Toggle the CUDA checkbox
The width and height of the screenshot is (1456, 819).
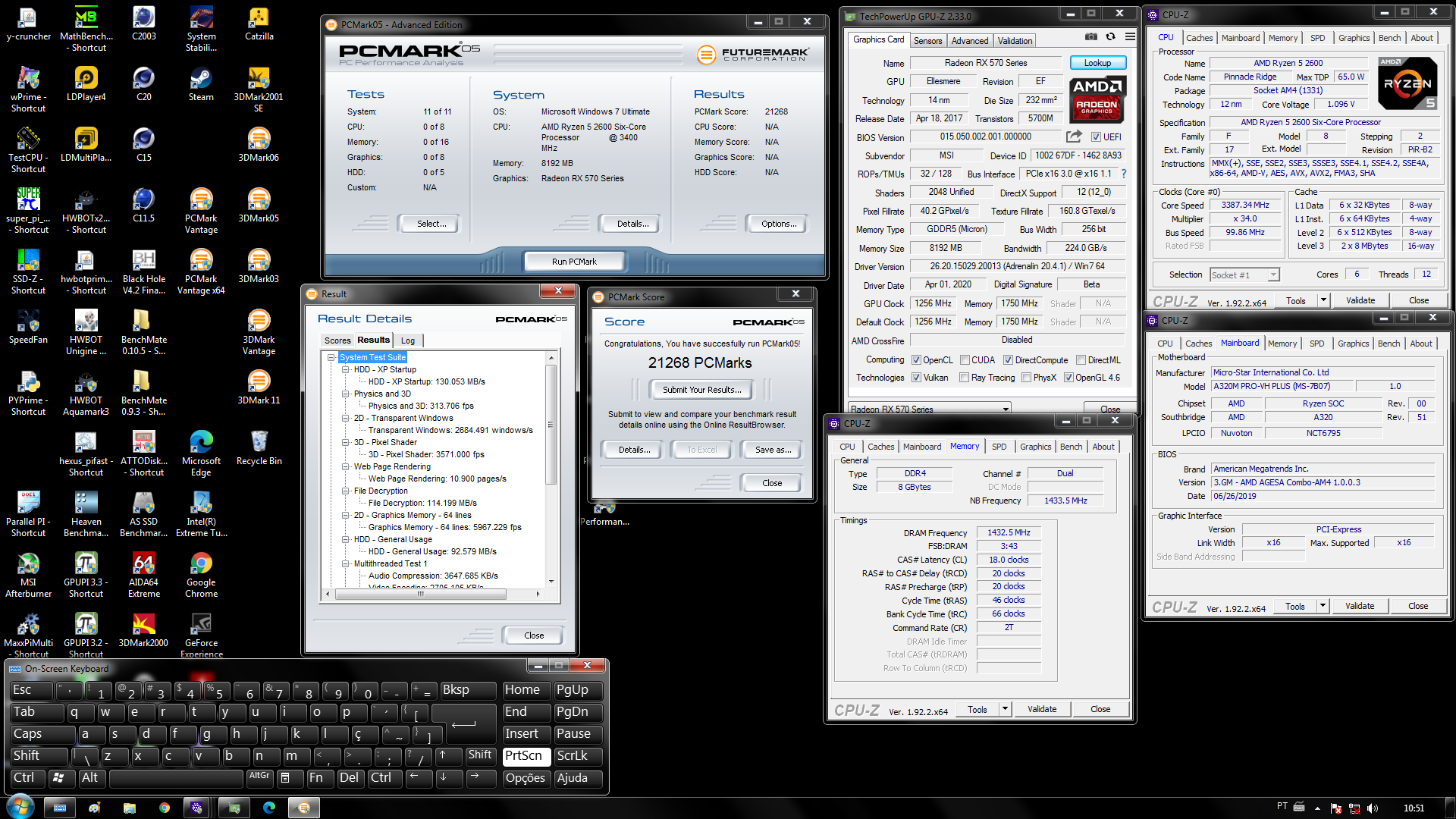[965, 360]
